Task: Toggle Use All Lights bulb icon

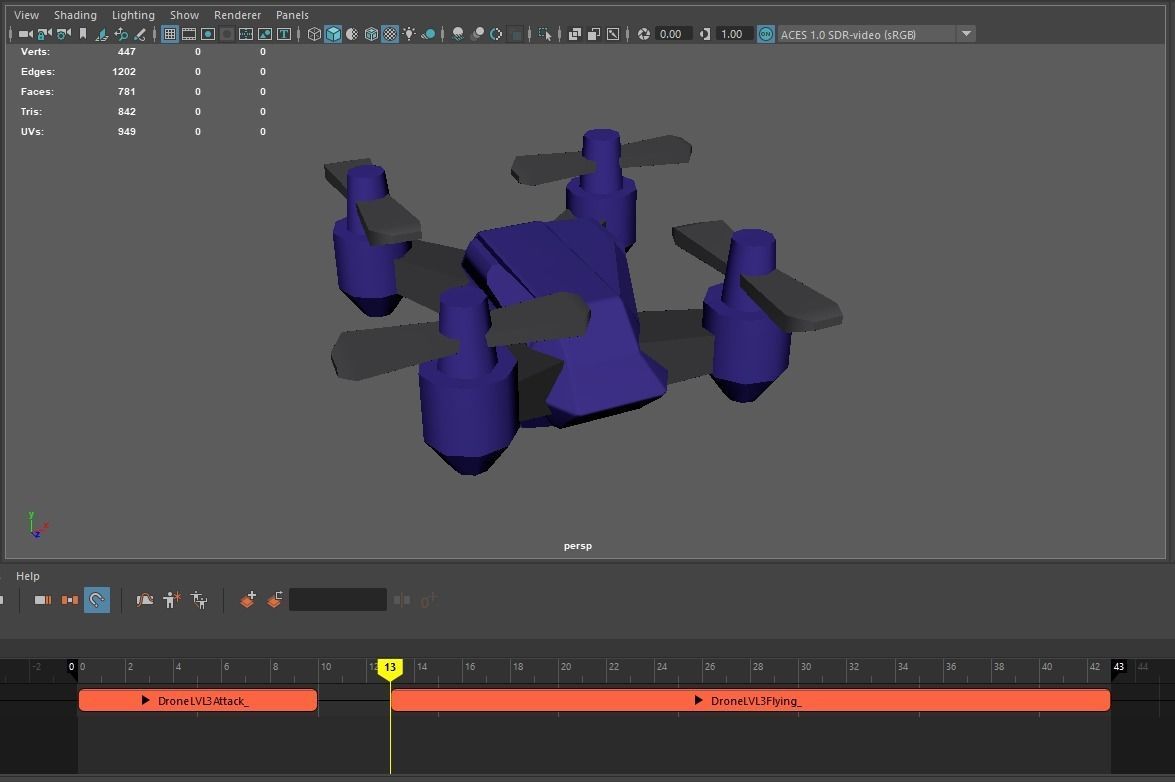Action: click(409, 34)
